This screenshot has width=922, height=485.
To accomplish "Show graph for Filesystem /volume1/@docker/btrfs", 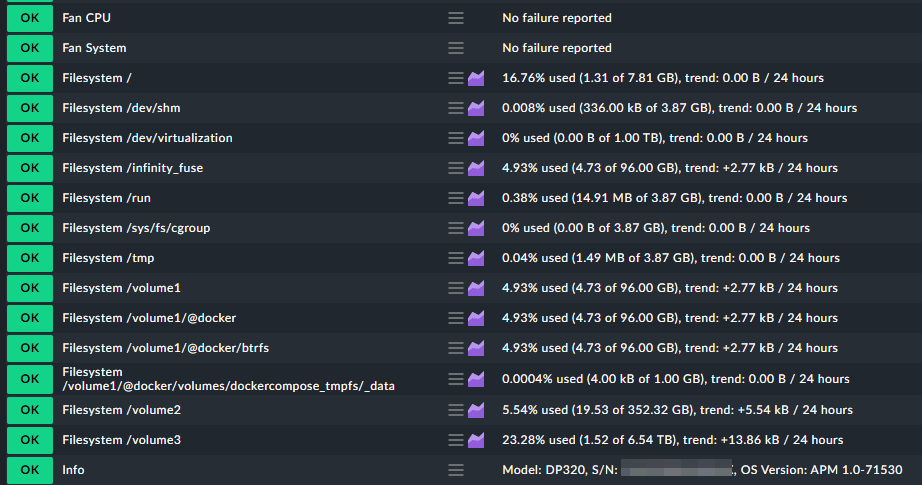I will click(476, 348).
